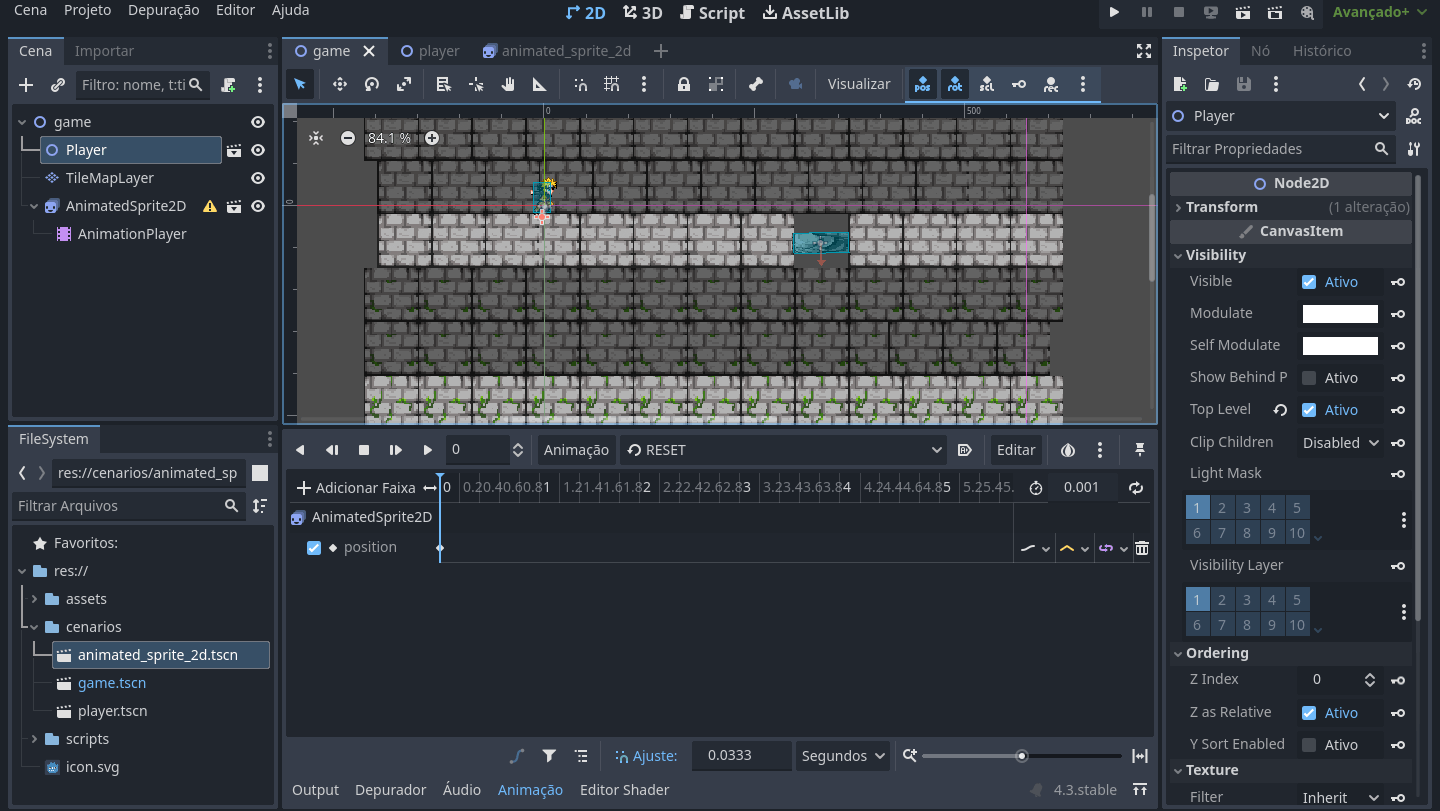
Task: Toggle grid snap in viewport toolbar
Action: click(612, 85)
